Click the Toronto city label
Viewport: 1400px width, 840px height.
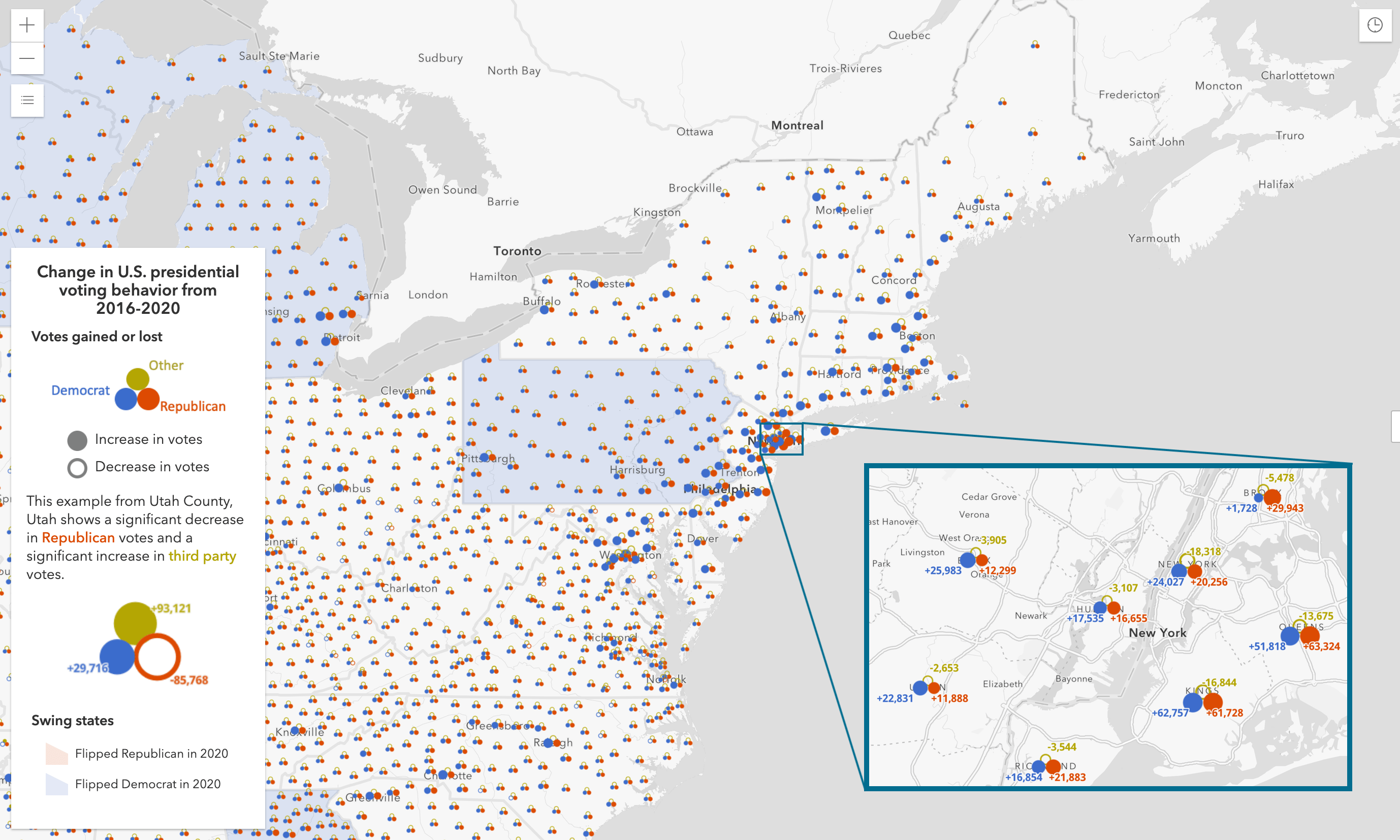coord(518,251)
